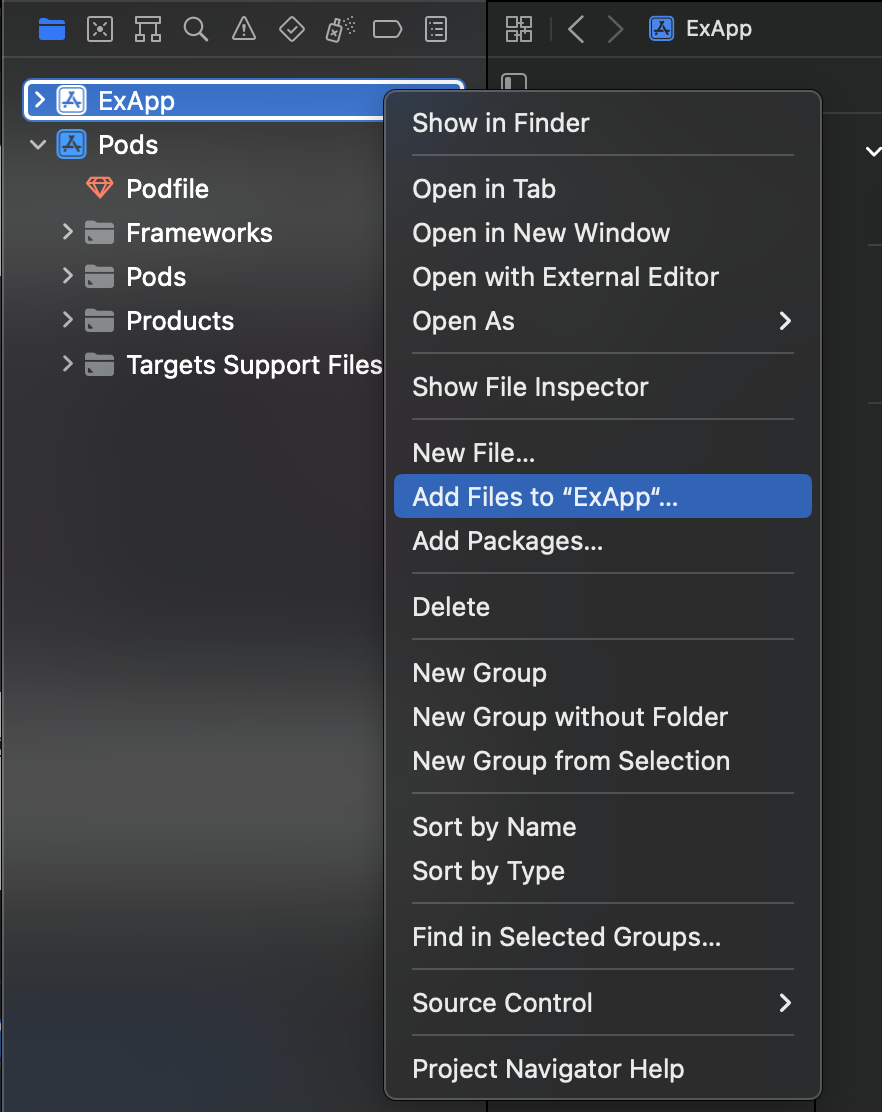This screenshot has height=1112, width=882.
Task: Choose Sort by Name
Action: [603, 827]
